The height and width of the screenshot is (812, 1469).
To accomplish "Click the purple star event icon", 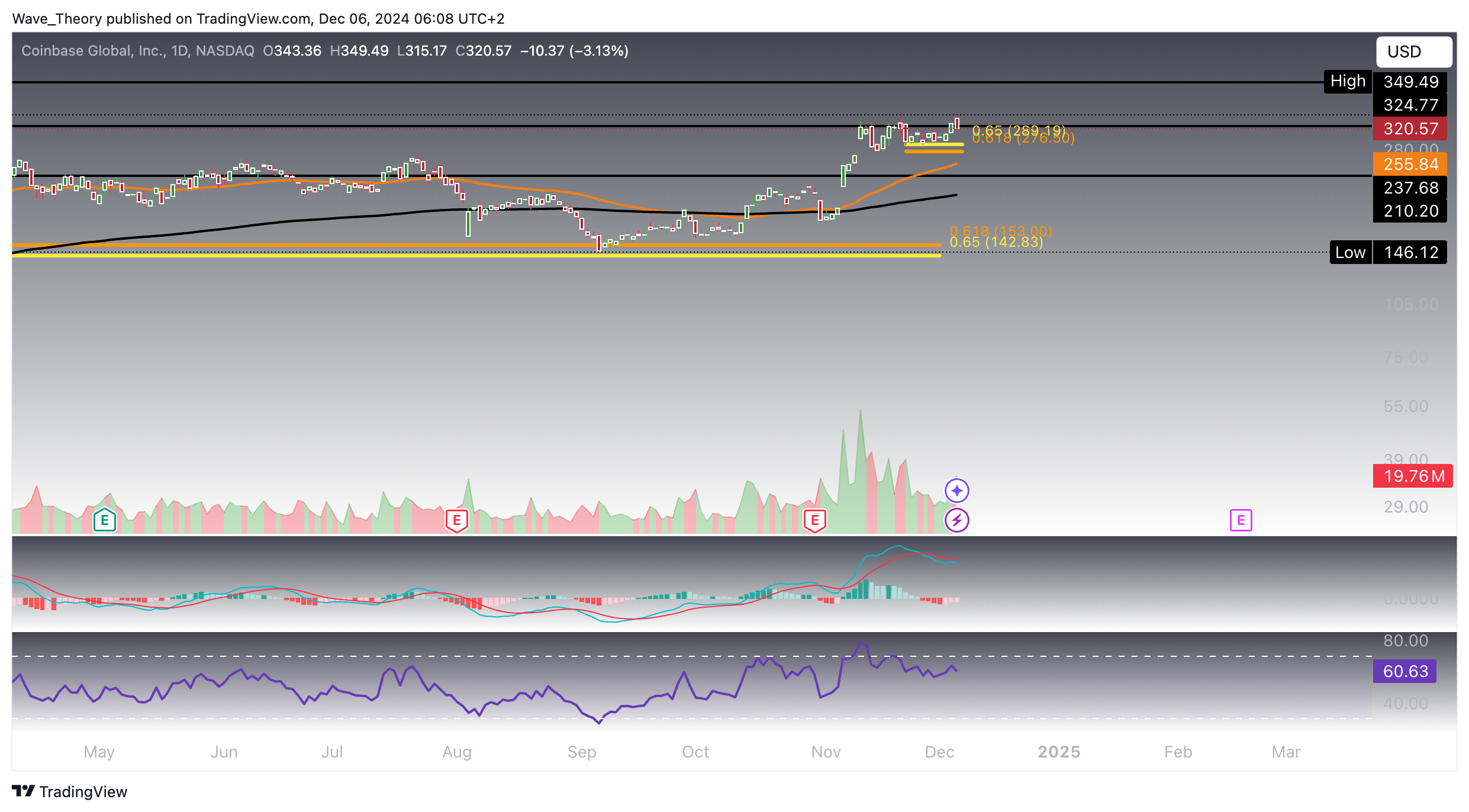I will coord(957,491).
